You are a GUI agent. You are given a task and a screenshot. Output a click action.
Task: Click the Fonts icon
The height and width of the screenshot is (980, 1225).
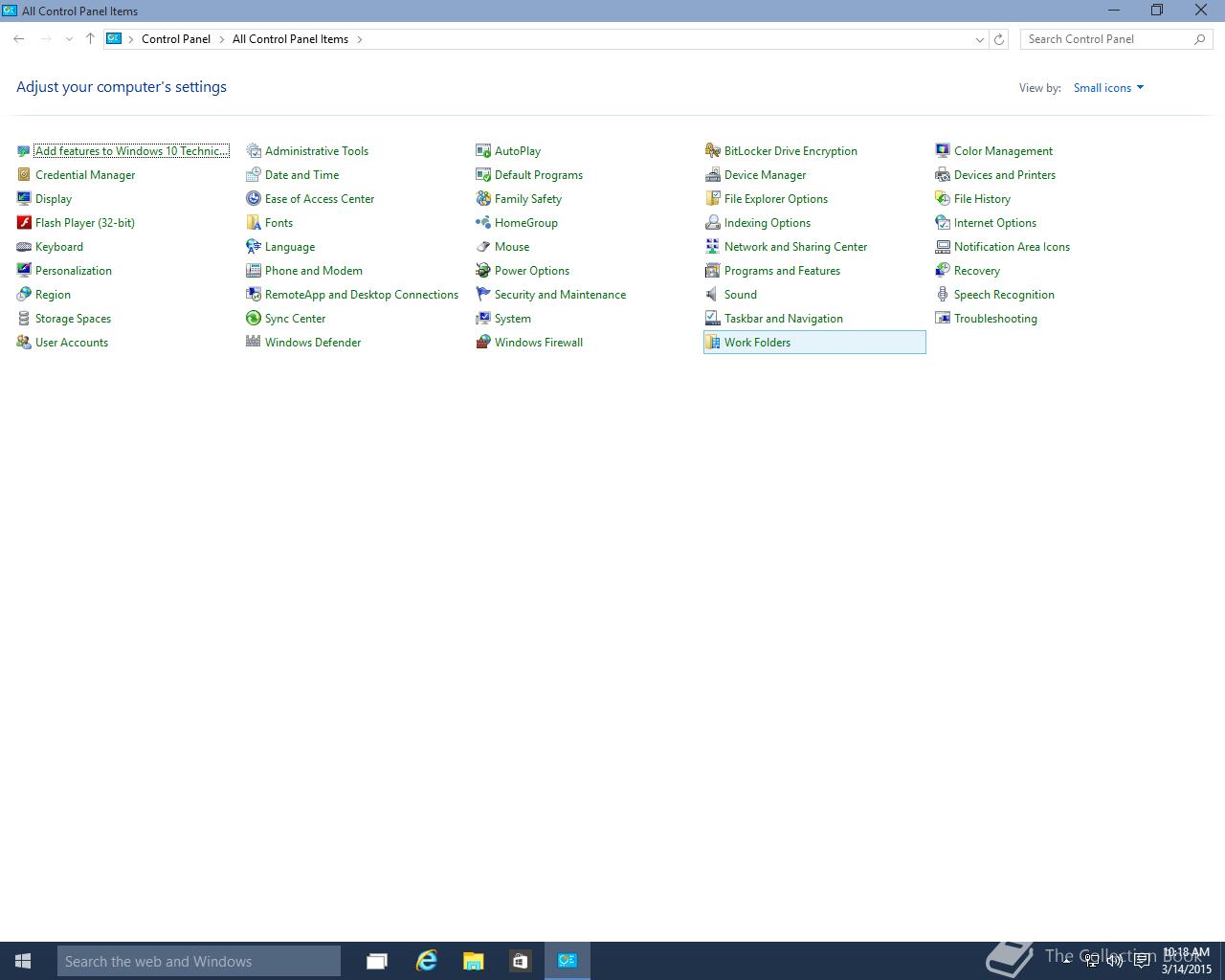click(254, 223)
